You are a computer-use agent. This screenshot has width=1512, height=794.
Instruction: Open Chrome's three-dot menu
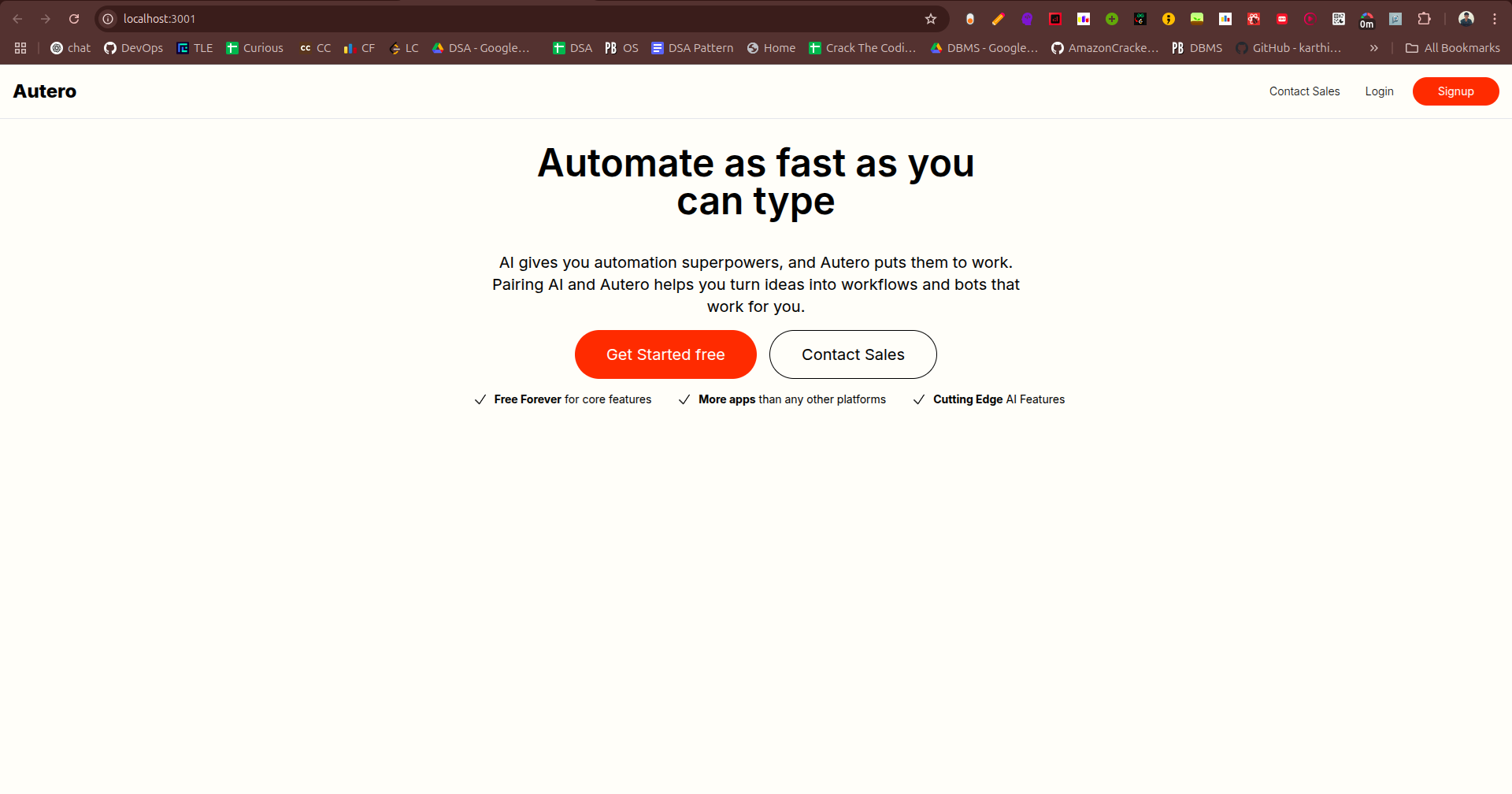click(1494, 19)
